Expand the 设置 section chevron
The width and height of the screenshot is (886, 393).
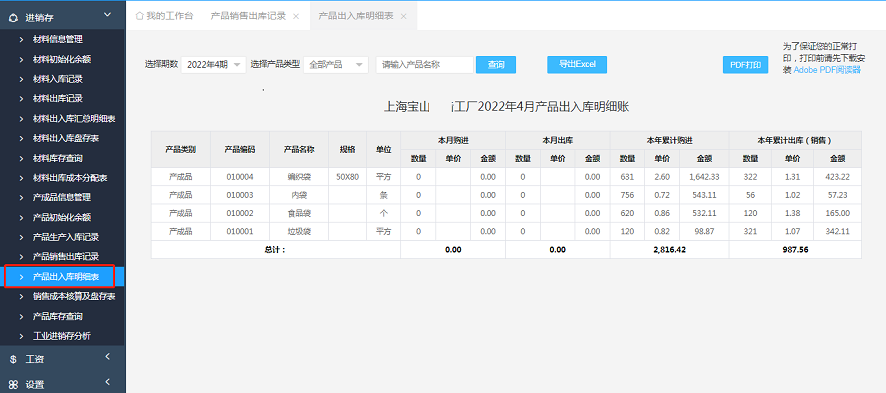click(107, 382)
